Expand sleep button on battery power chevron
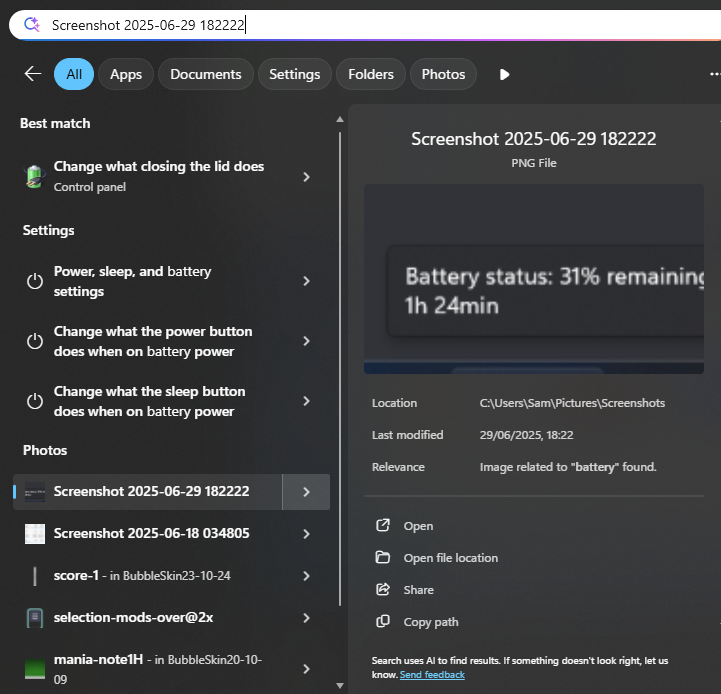The width and height of the screenshot is (721, 694). pos(306,401)
